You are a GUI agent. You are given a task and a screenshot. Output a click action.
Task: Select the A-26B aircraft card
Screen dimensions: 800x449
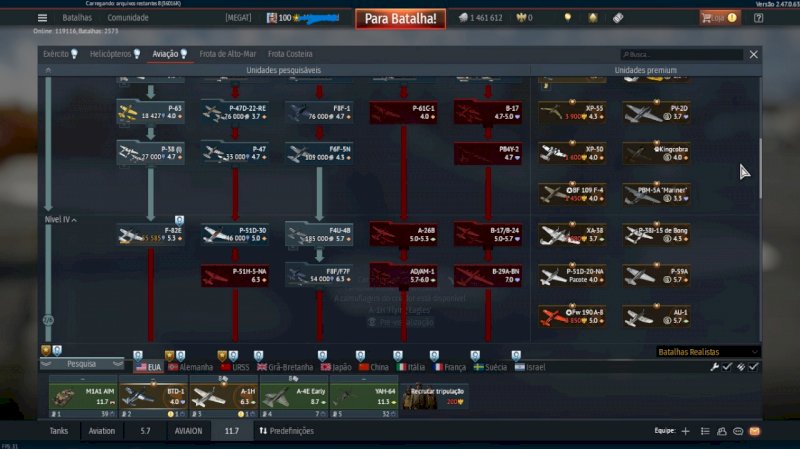403,235
